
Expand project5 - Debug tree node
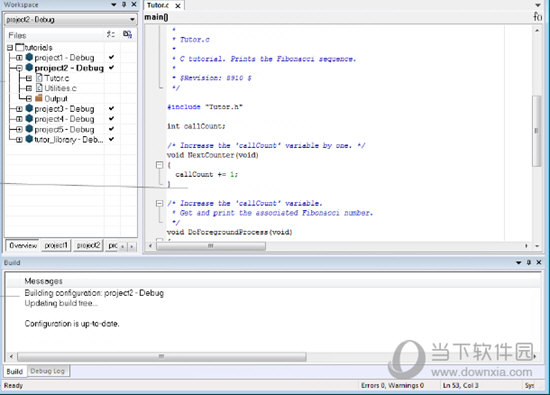pyautogui.click(x=19, y=129)
